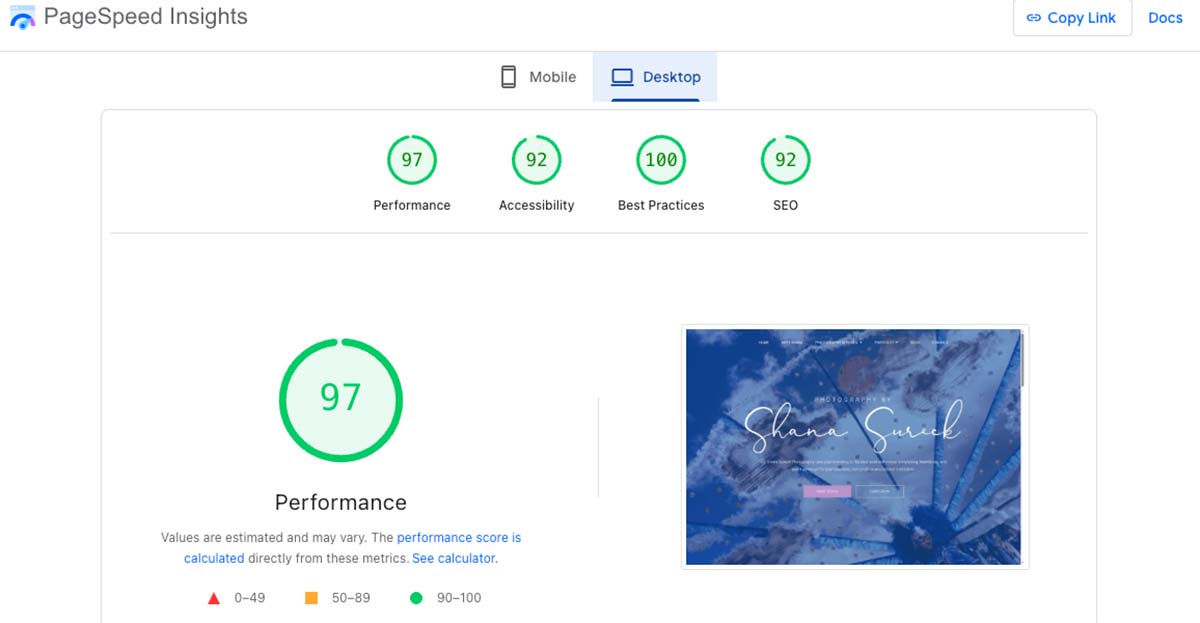Click the Performance score gauge showing 97
The image size is (1200, 623).
click(412, 159)
